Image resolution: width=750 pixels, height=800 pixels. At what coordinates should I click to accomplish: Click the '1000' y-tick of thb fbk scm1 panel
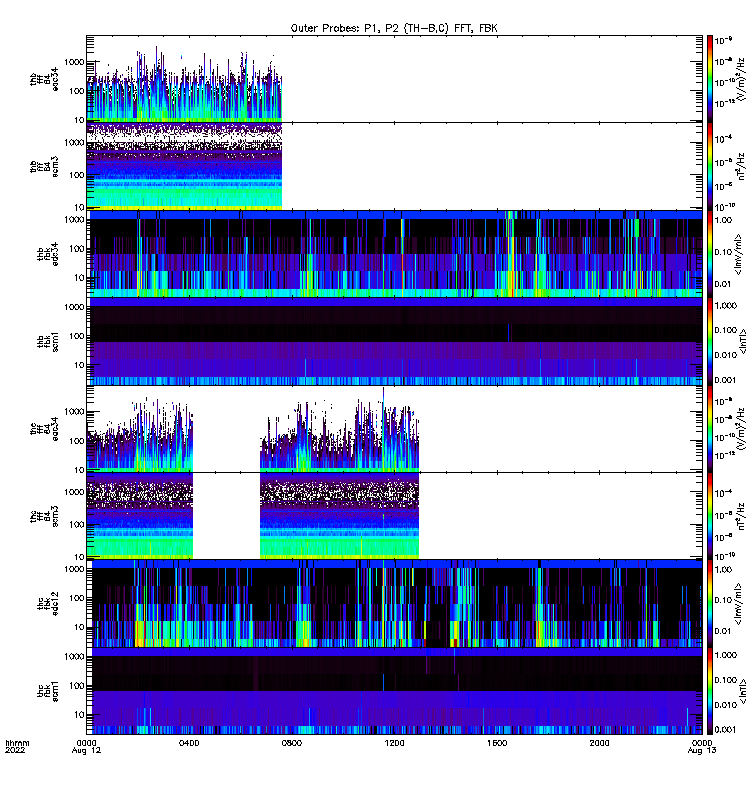click(x=74, y=307)
